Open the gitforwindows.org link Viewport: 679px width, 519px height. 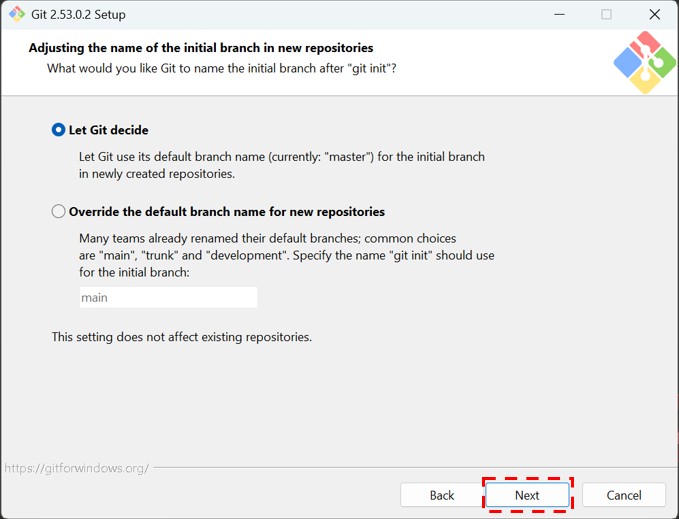point(77,468)
